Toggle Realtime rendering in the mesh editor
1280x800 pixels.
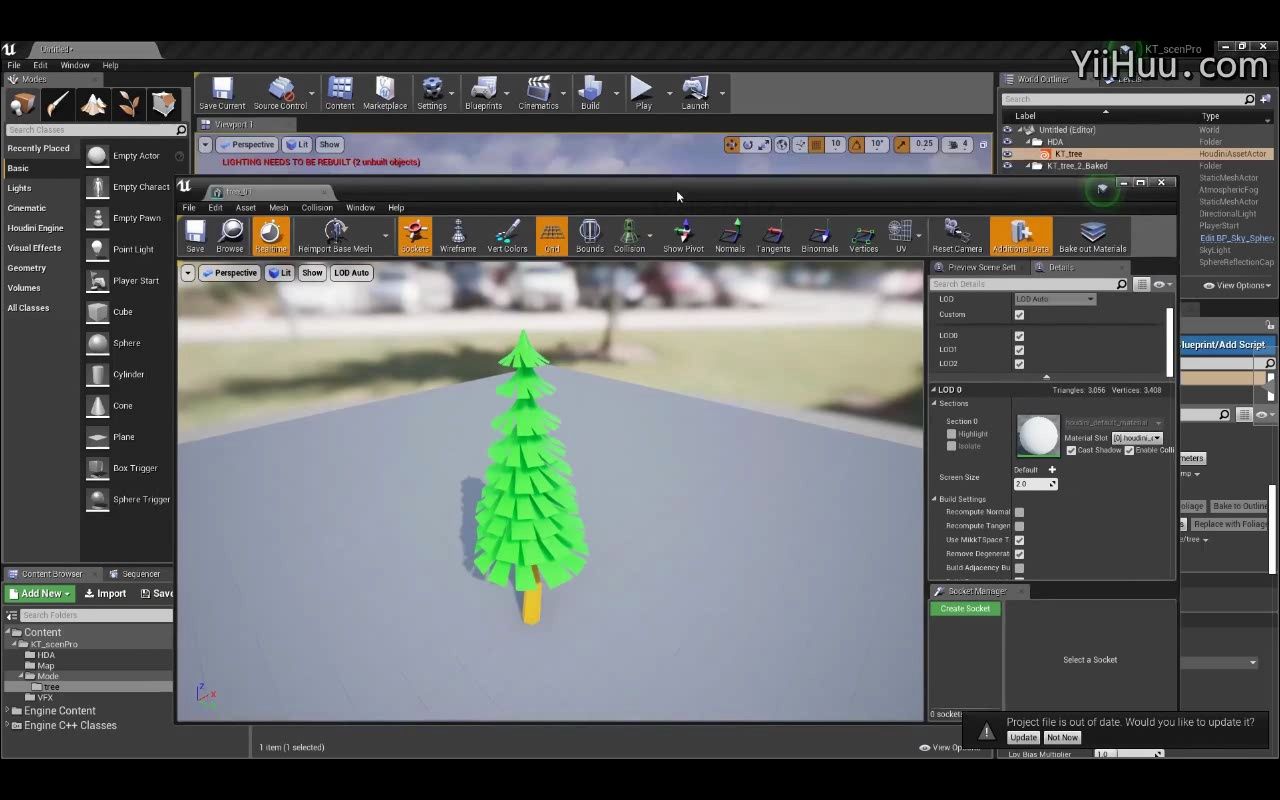[x=271, y=236]
